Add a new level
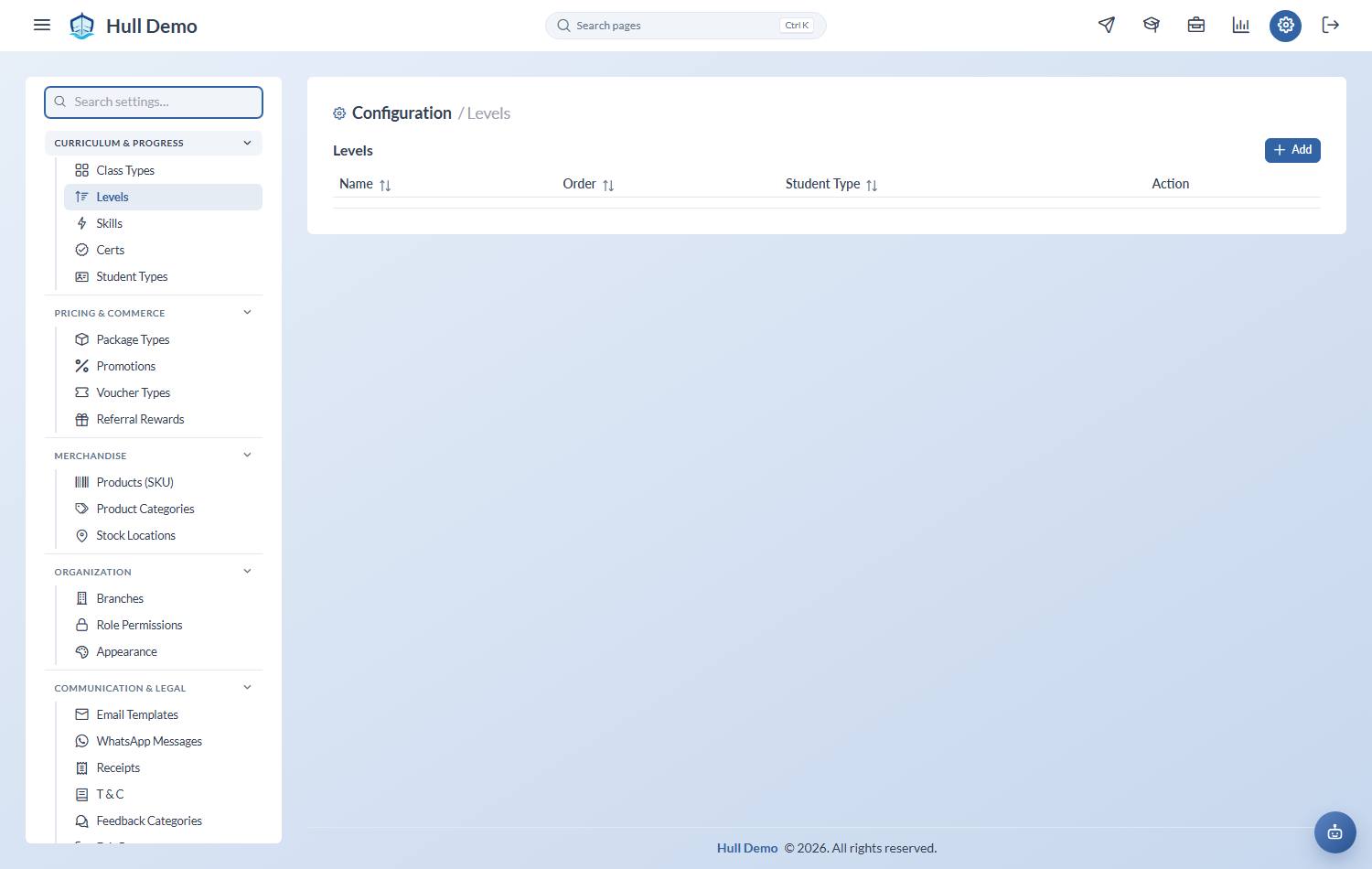Viewport: 1372px width, 869px height. 1292,150
